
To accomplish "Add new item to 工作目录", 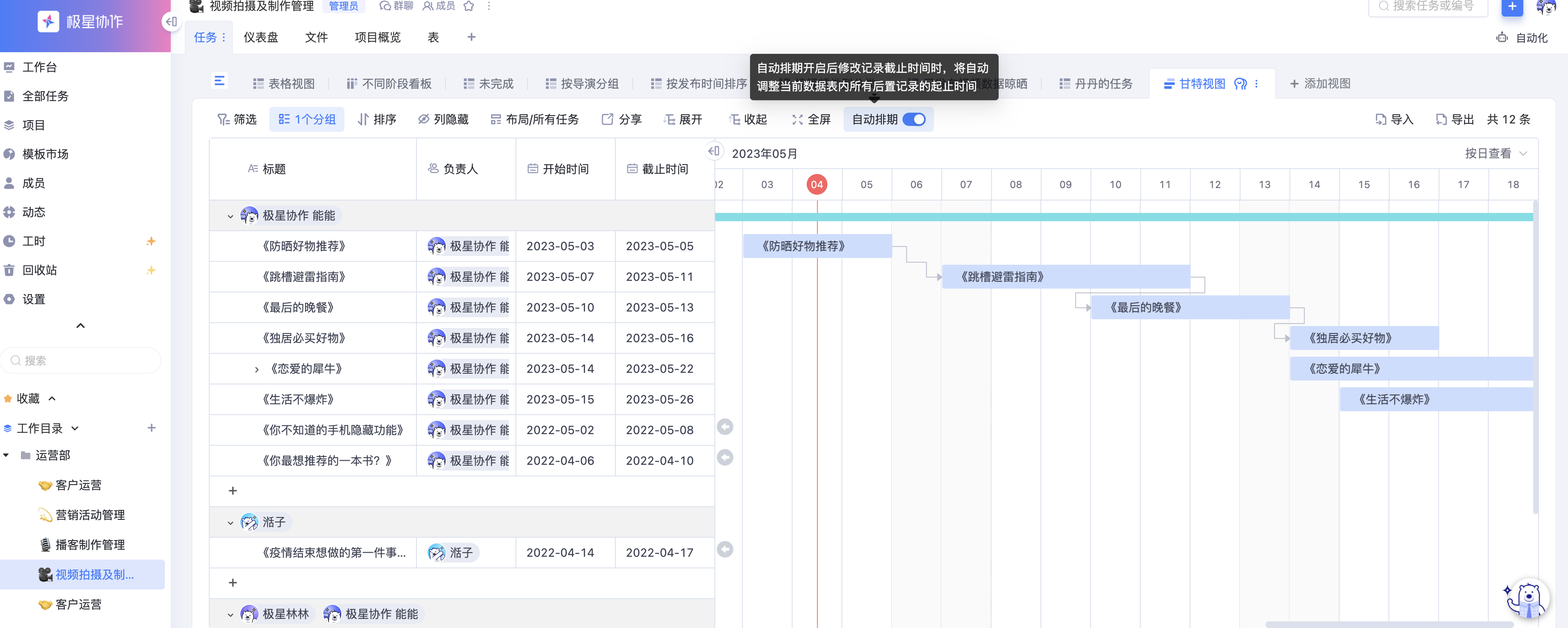I will [x=152, y=428].
